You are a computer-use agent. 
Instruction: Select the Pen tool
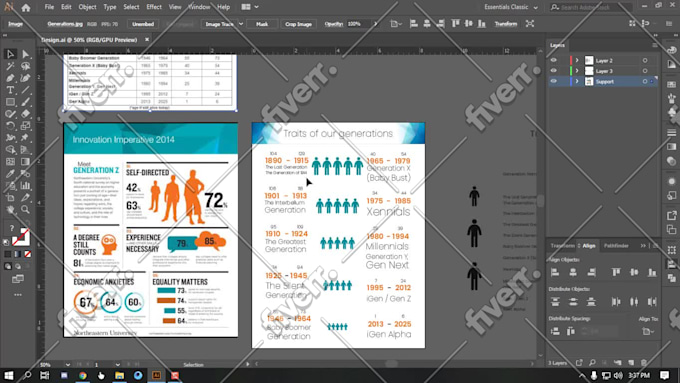point(10,78)
